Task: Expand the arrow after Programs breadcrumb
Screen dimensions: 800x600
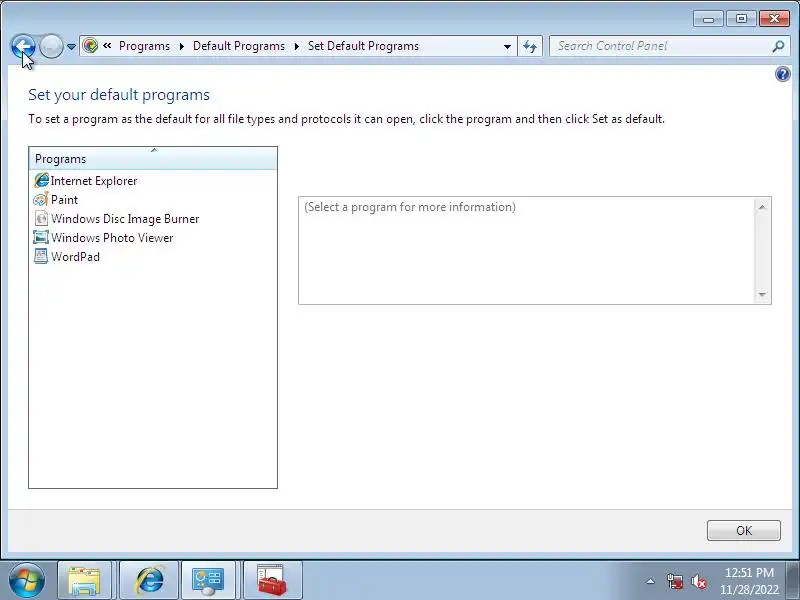Action: tap(182, 46)
